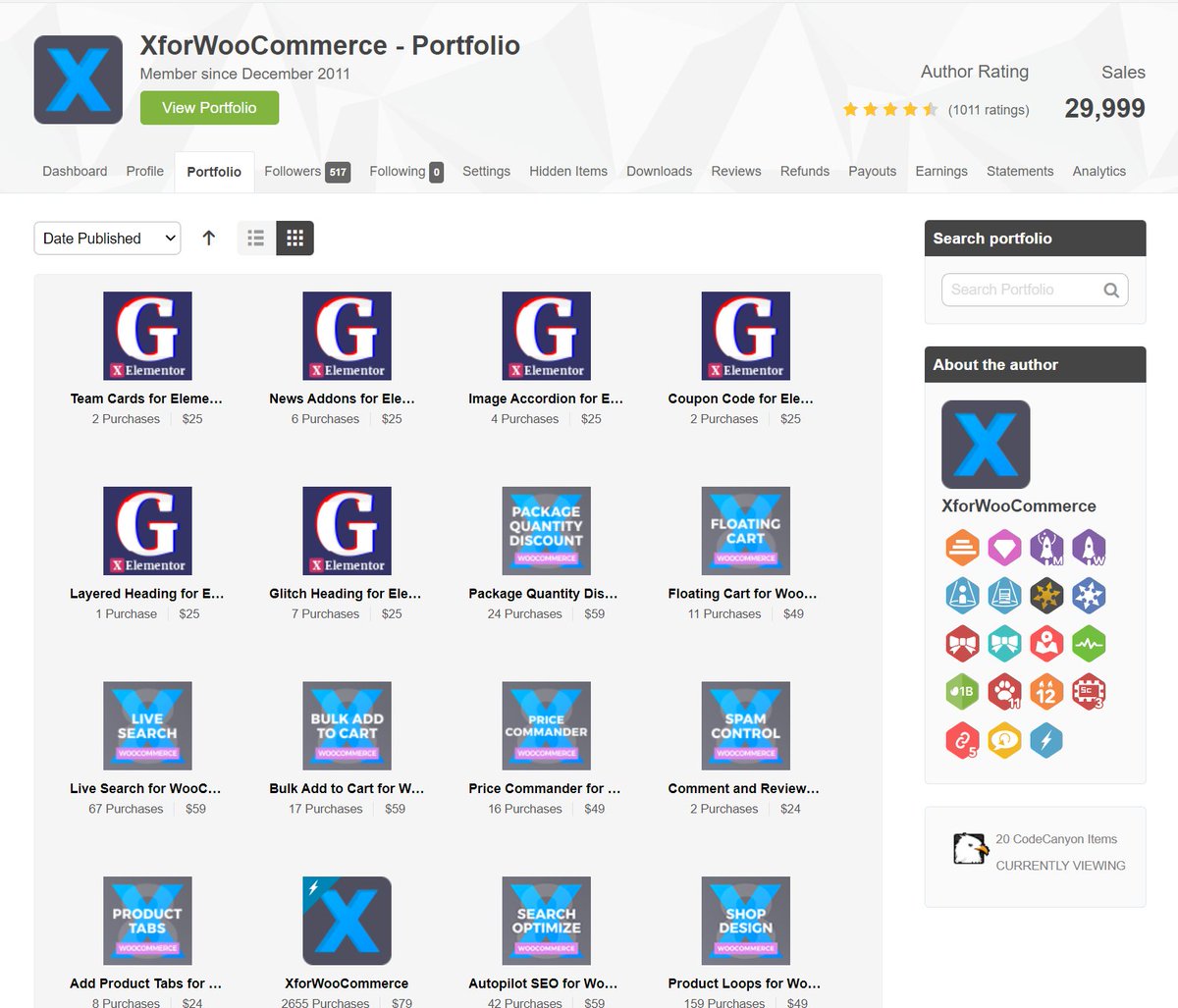Open the Followers tab
Viewport: 1178px width, 1008px height.
307,171
